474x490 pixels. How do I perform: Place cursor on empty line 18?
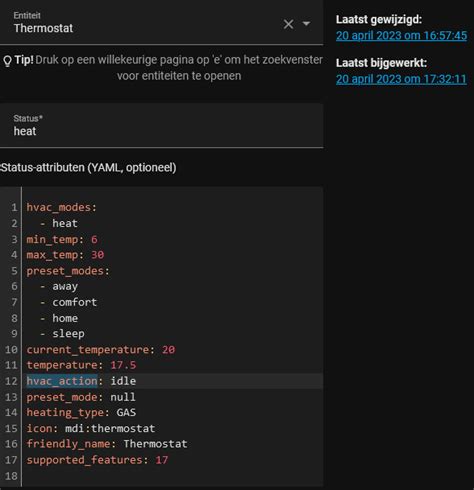(173, 476)
